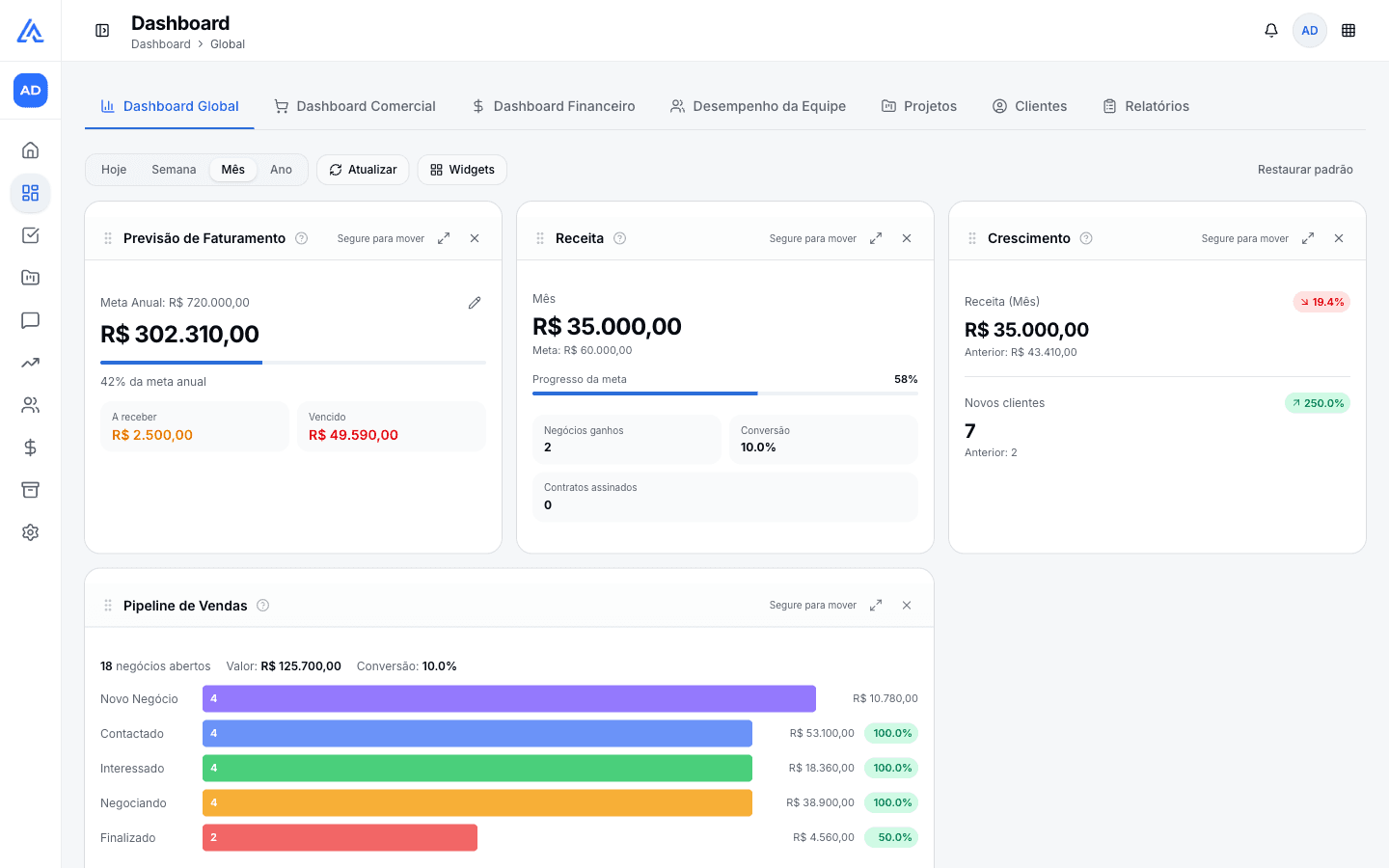This screenshot has height=868, width=1389.
Task: Grab the Receita widget drag handle
Action: point(540,238)
